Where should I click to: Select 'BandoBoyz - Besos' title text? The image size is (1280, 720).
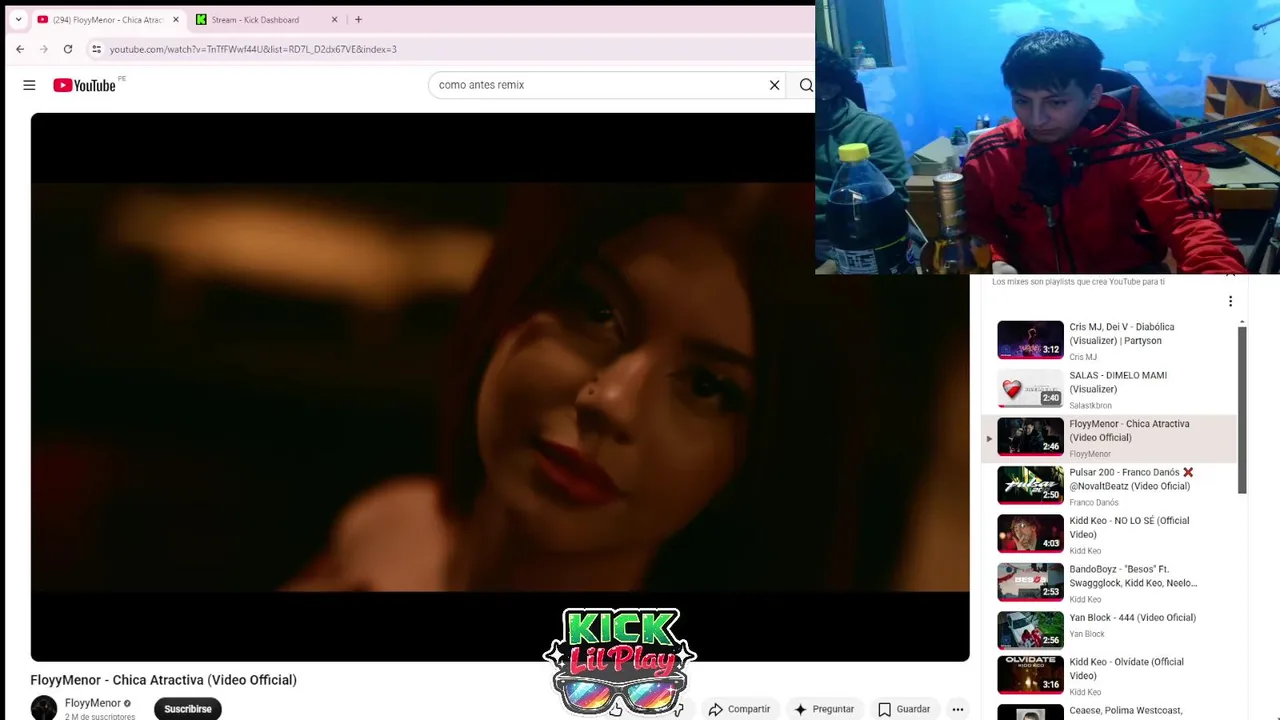coord(1133,576)
